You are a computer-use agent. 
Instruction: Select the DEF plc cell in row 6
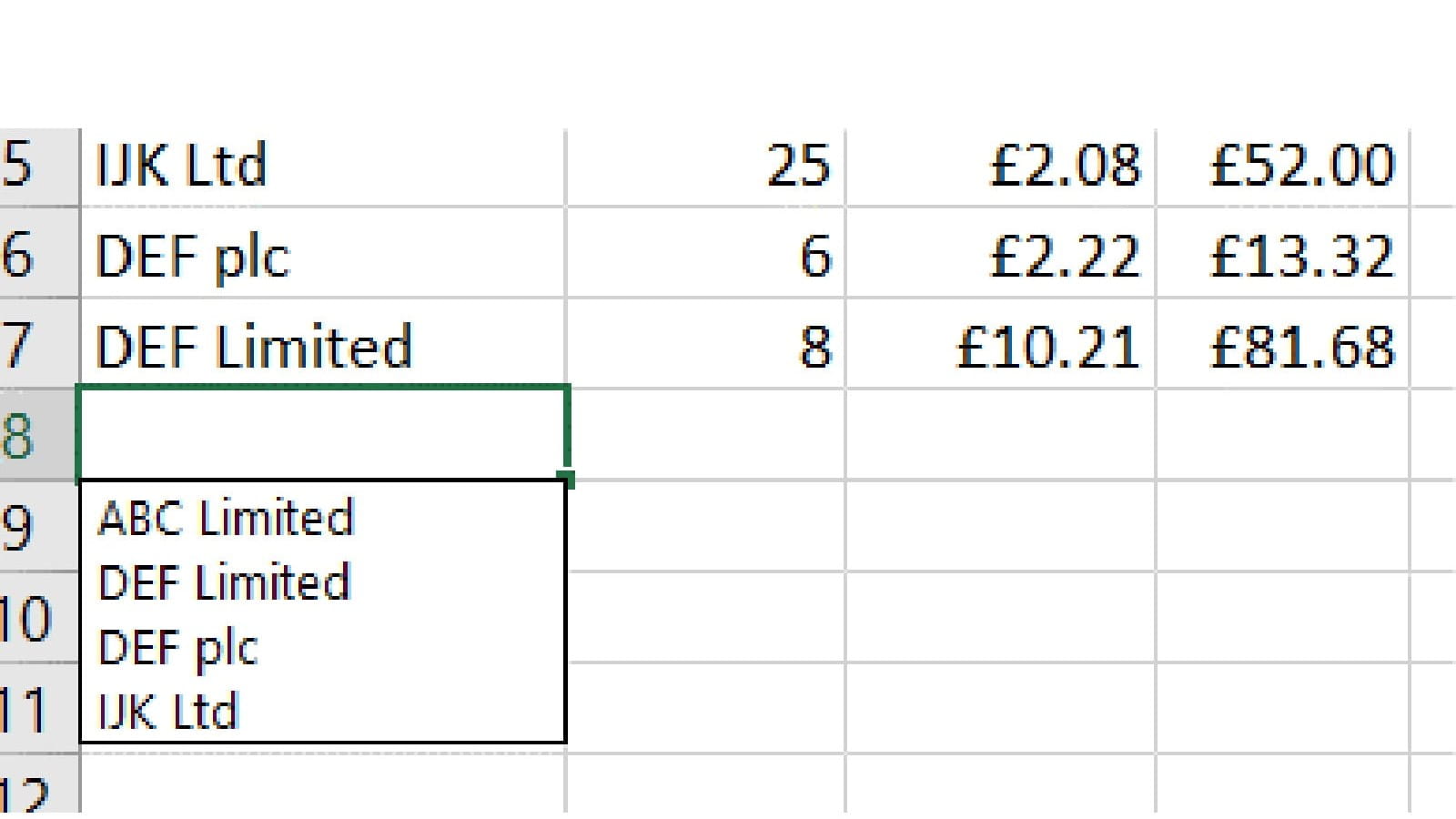[323, 255]
